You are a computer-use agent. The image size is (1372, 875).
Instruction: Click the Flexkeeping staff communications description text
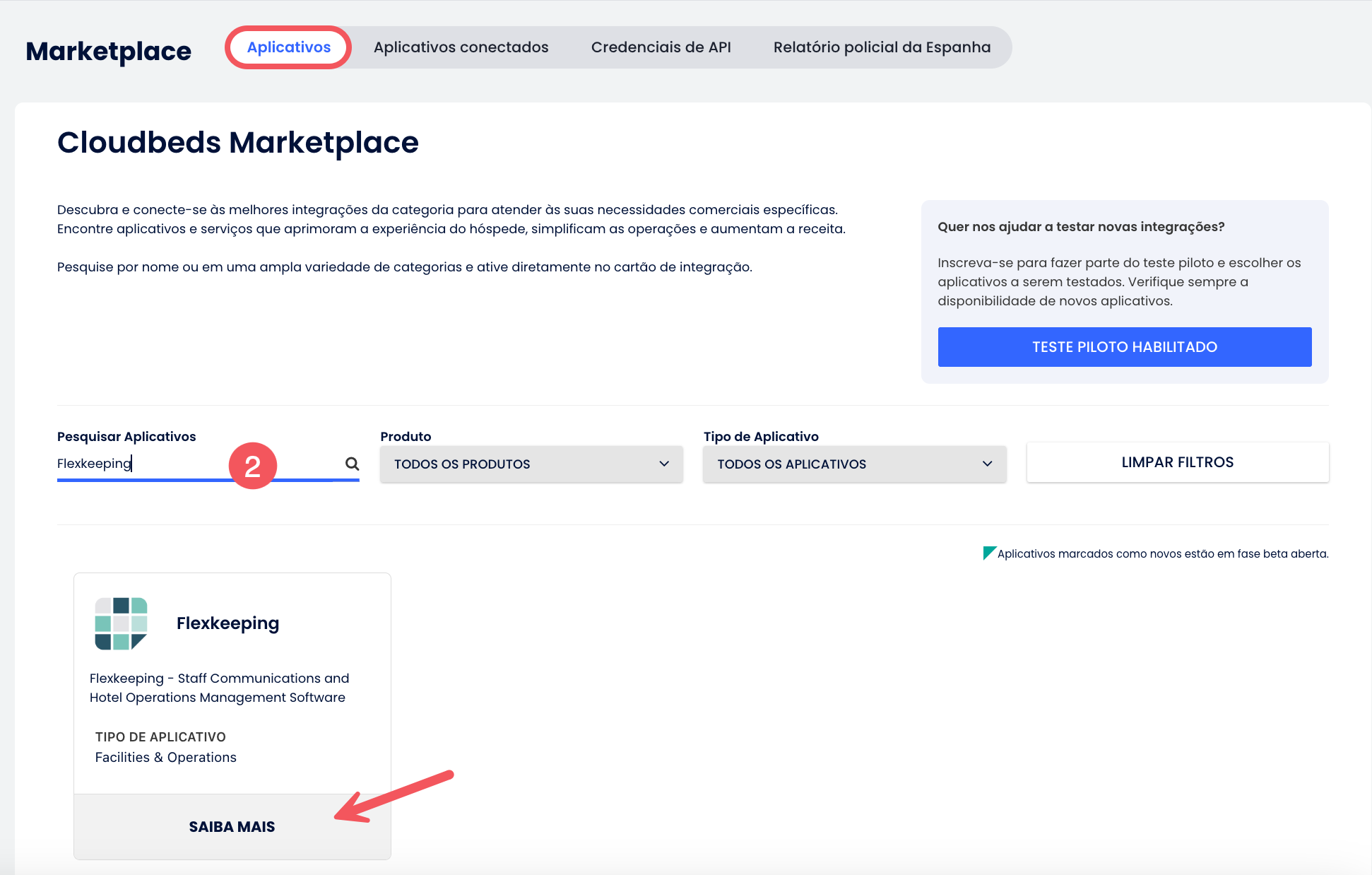point(219,687)
